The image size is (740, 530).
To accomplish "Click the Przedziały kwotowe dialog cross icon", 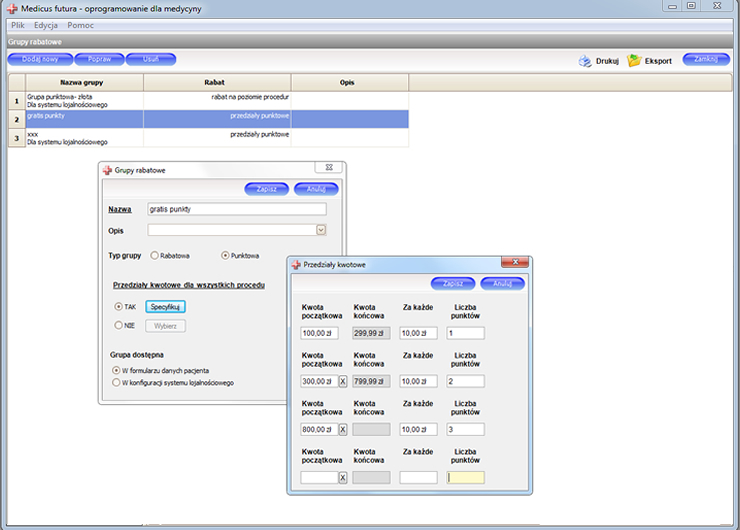I will click(295, 265).
